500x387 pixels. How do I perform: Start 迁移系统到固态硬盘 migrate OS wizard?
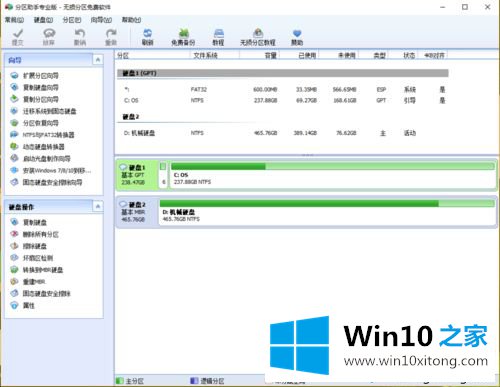click(43, 111)
